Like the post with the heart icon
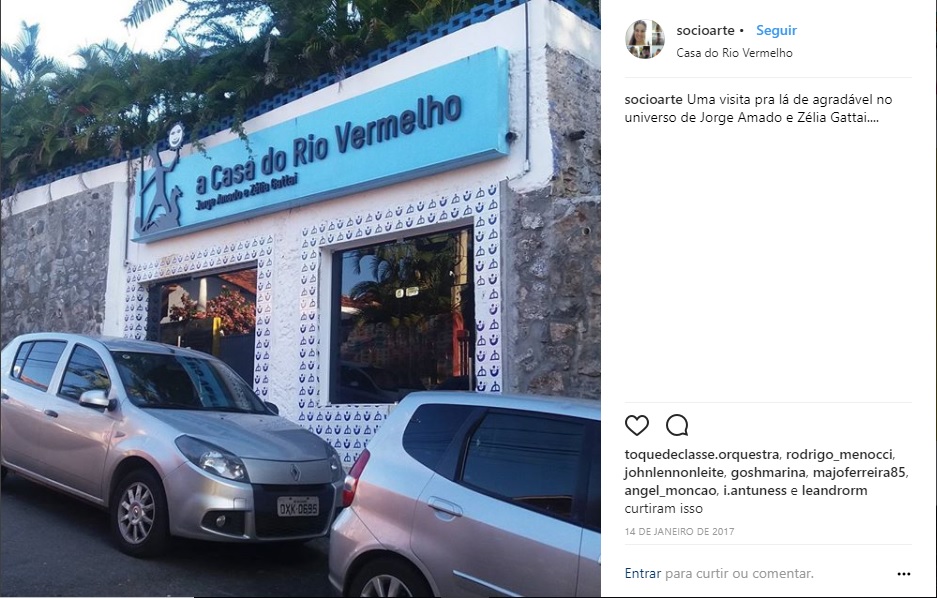 [636, 425]
